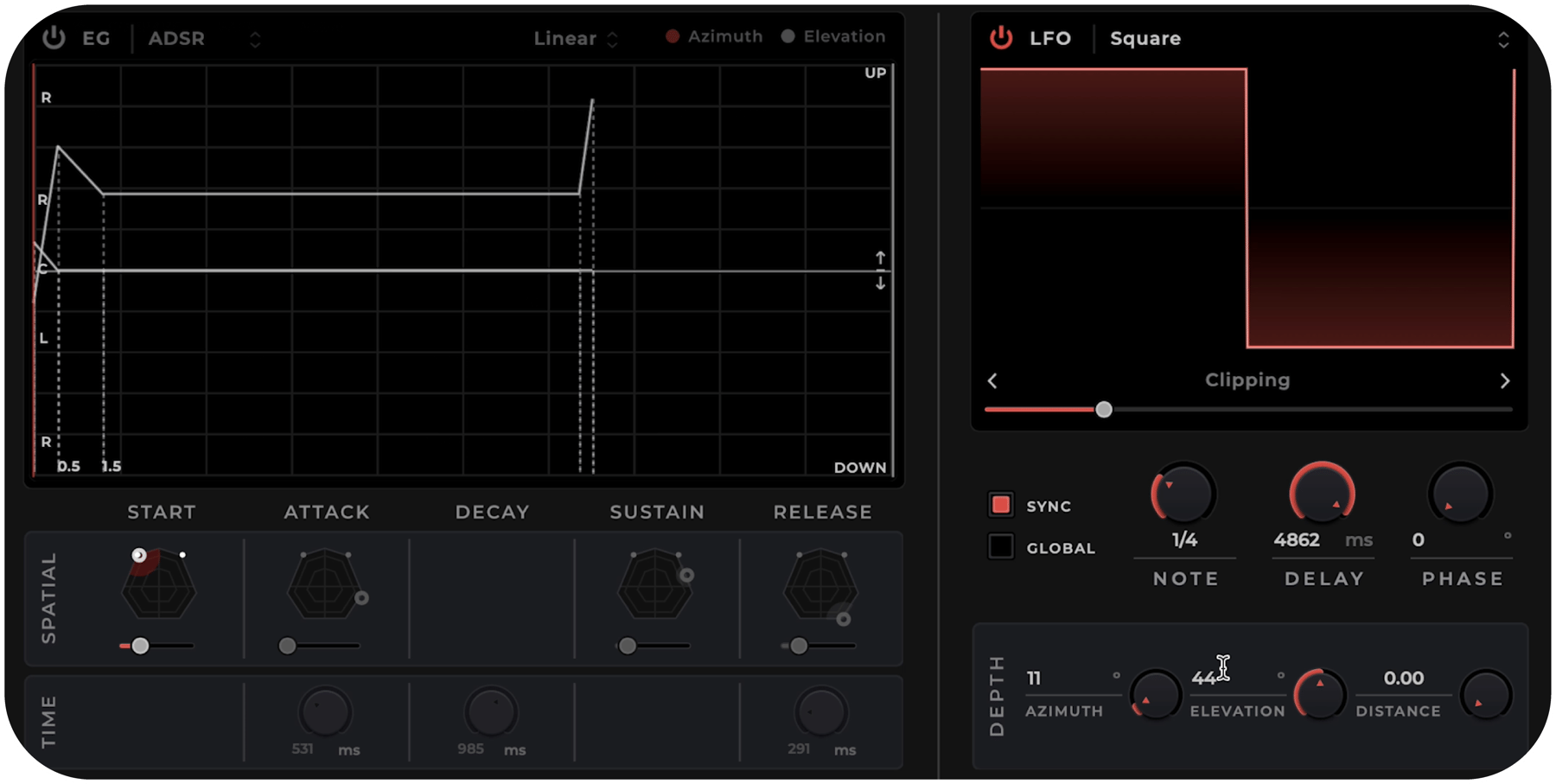Open the Square LFO waveform dropdown
Screen dimensions: 1556x784
coord(1309,39)
